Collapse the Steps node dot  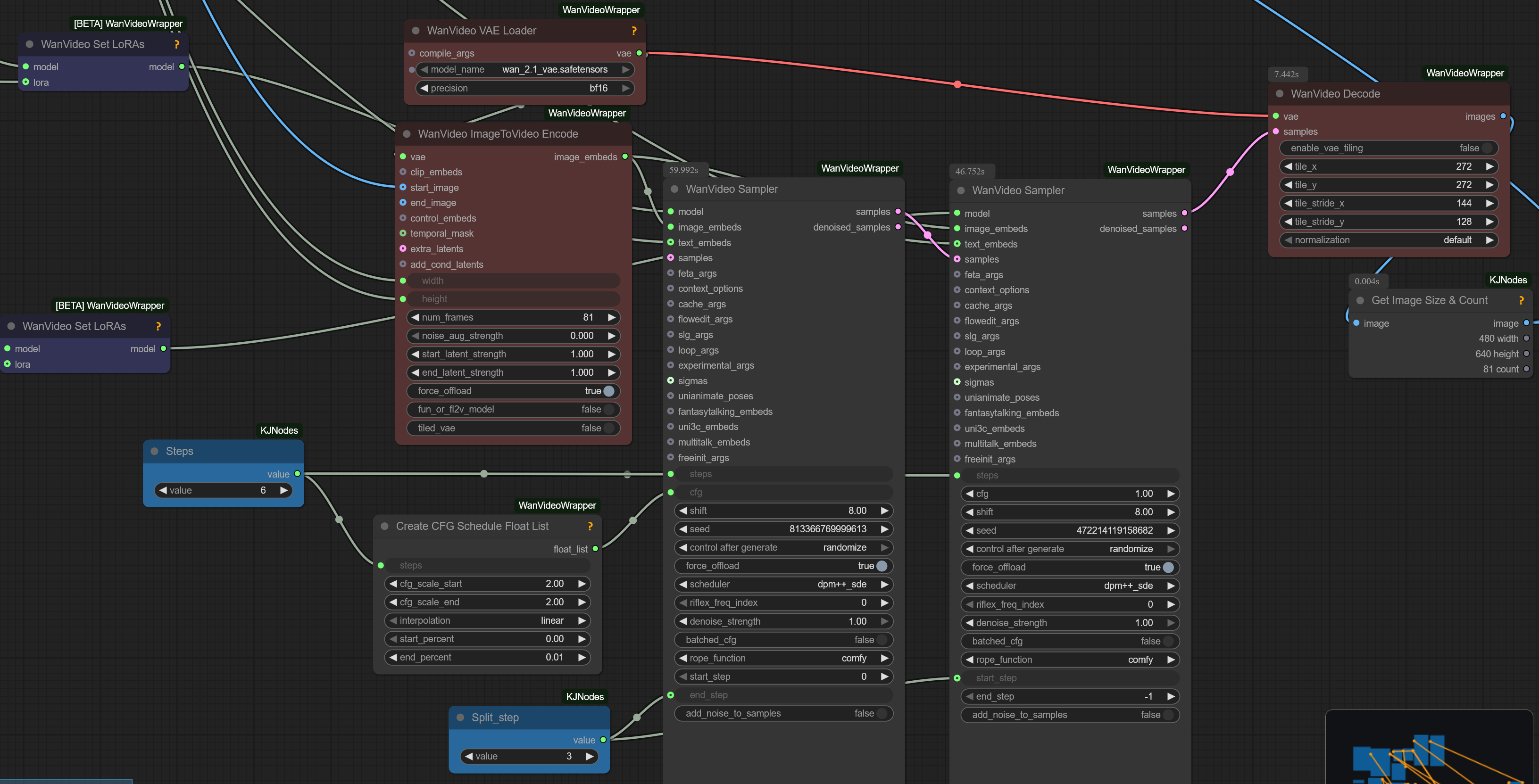pos(155,451)
